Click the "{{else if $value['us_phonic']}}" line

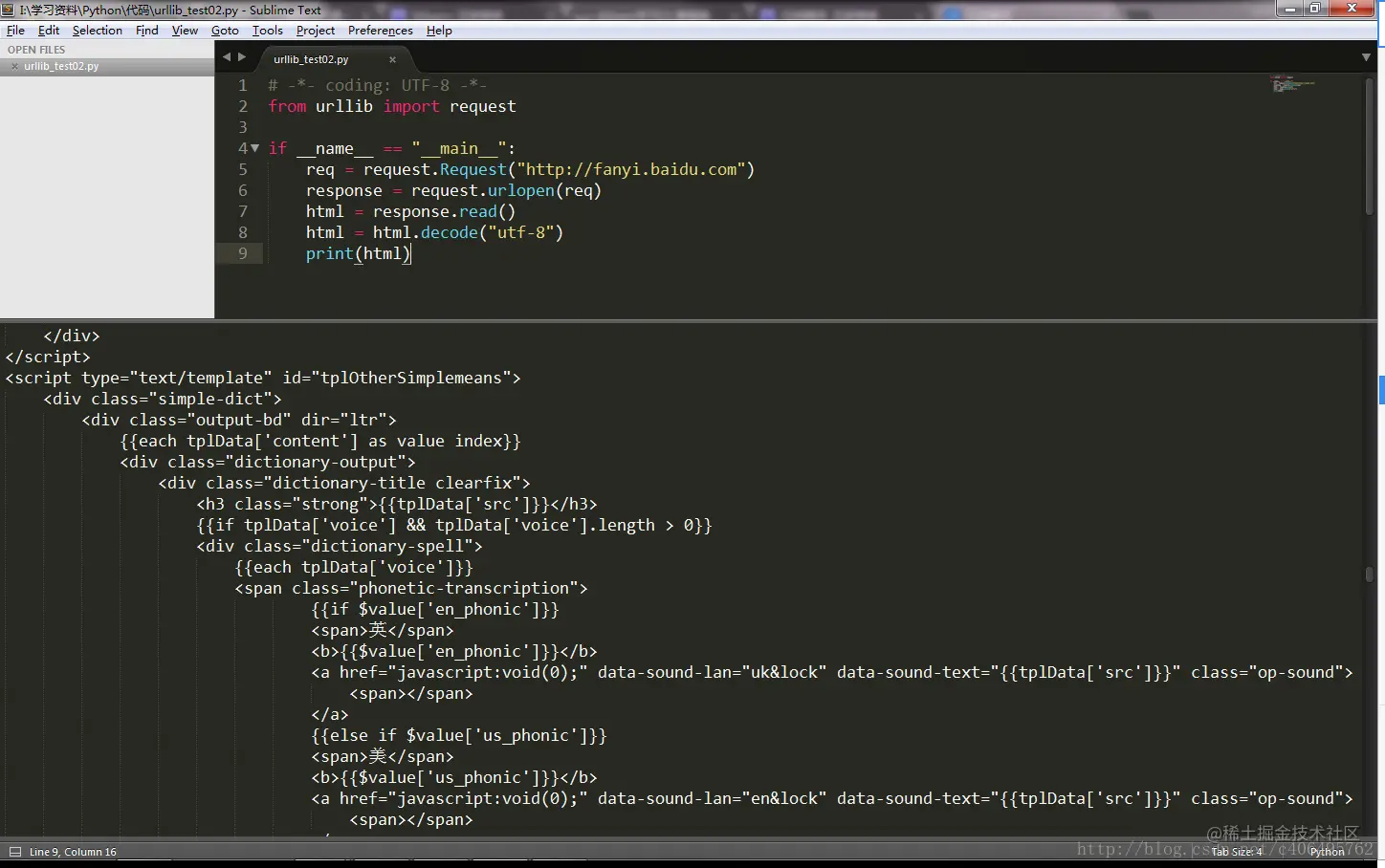pos(459,735)
